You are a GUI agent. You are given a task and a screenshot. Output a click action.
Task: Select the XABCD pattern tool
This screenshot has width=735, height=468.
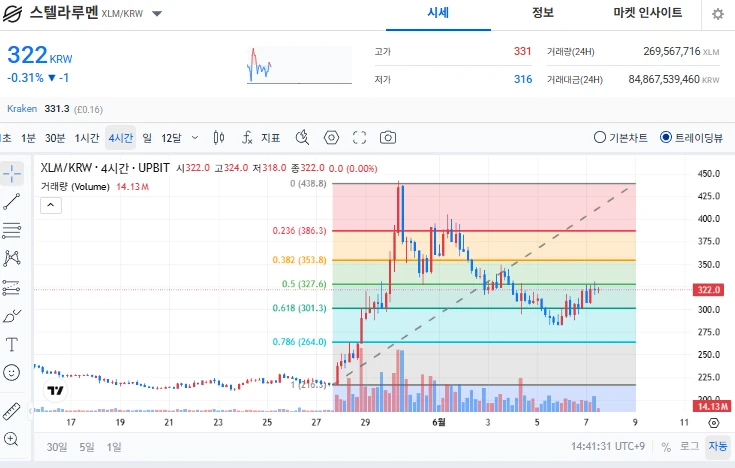point(12,258)
